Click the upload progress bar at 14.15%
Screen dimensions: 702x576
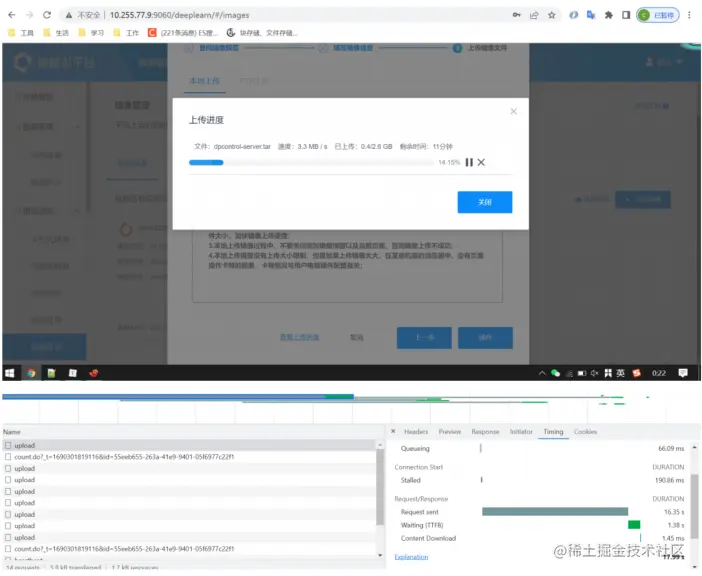point(311,162)
